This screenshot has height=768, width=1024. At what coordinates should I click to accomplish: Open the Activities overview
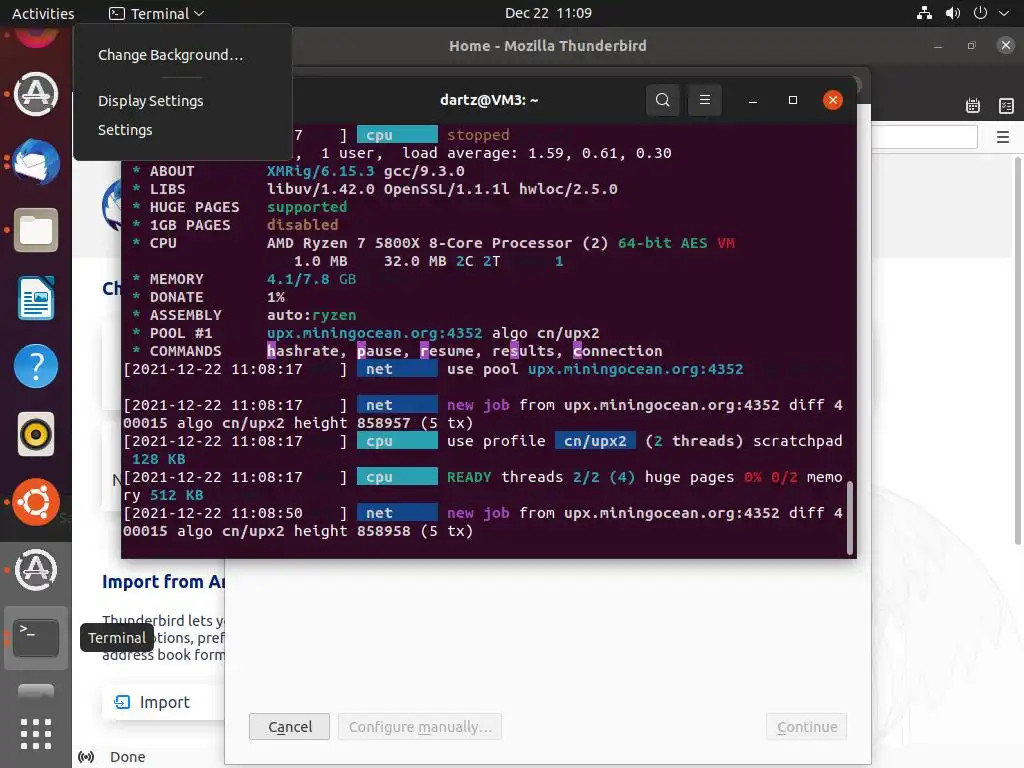click(43, 13)
